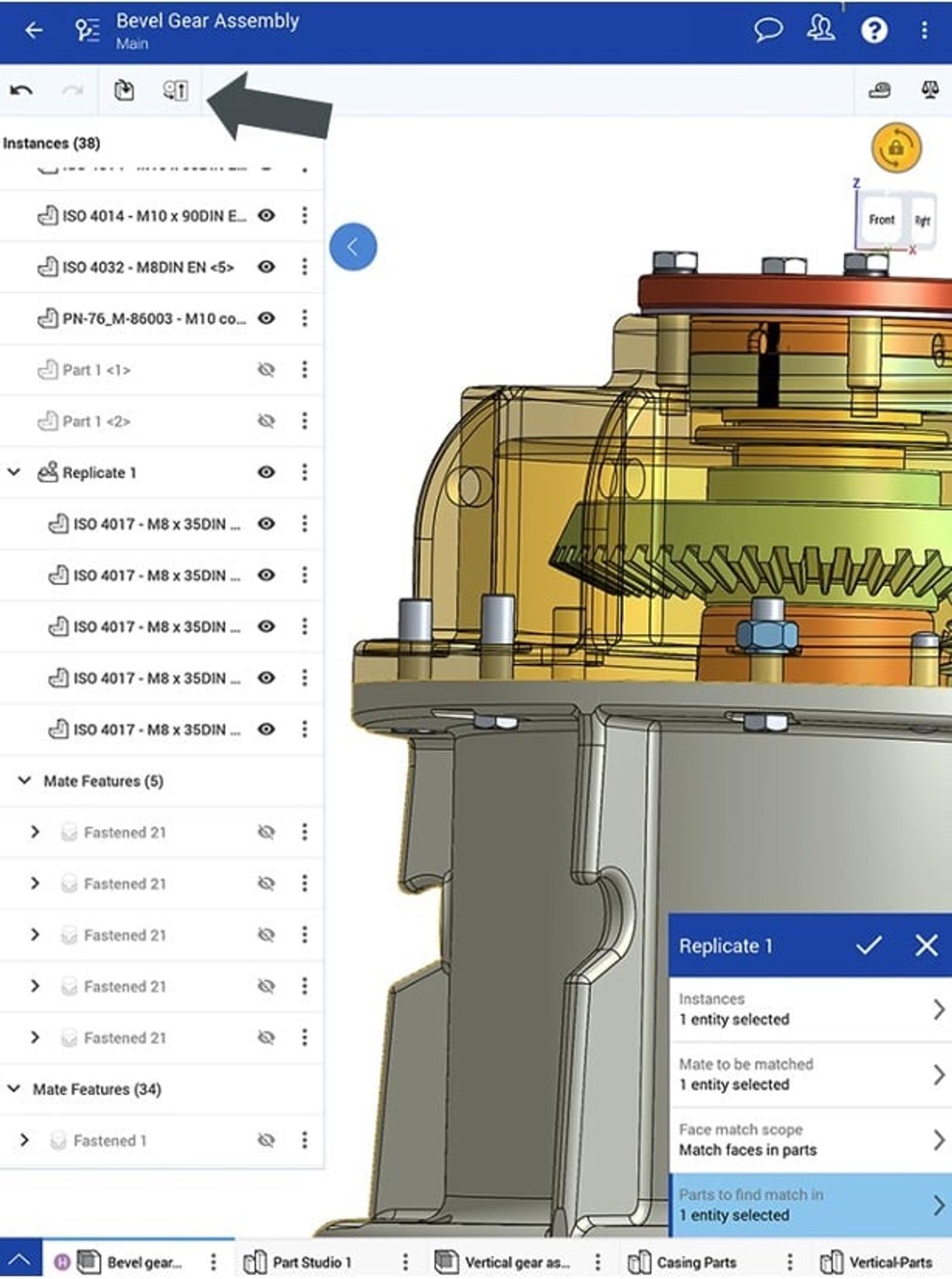Confirm Replicate 1 with the checkmark
Screen dimensions: 952x1279
(x=869, y=945)
